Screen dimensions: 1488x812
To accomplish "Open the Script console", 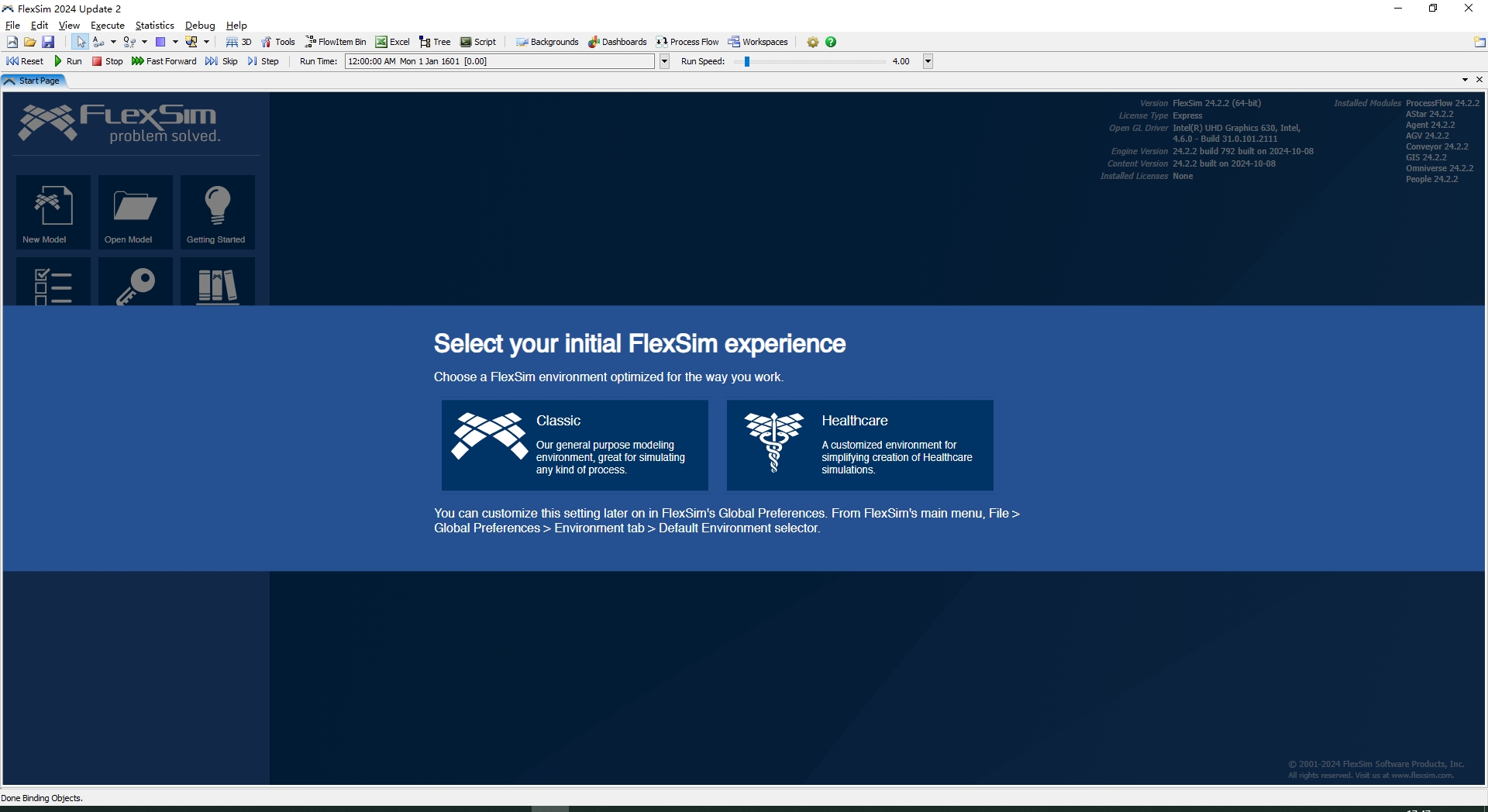I will [x=477, y=42].
